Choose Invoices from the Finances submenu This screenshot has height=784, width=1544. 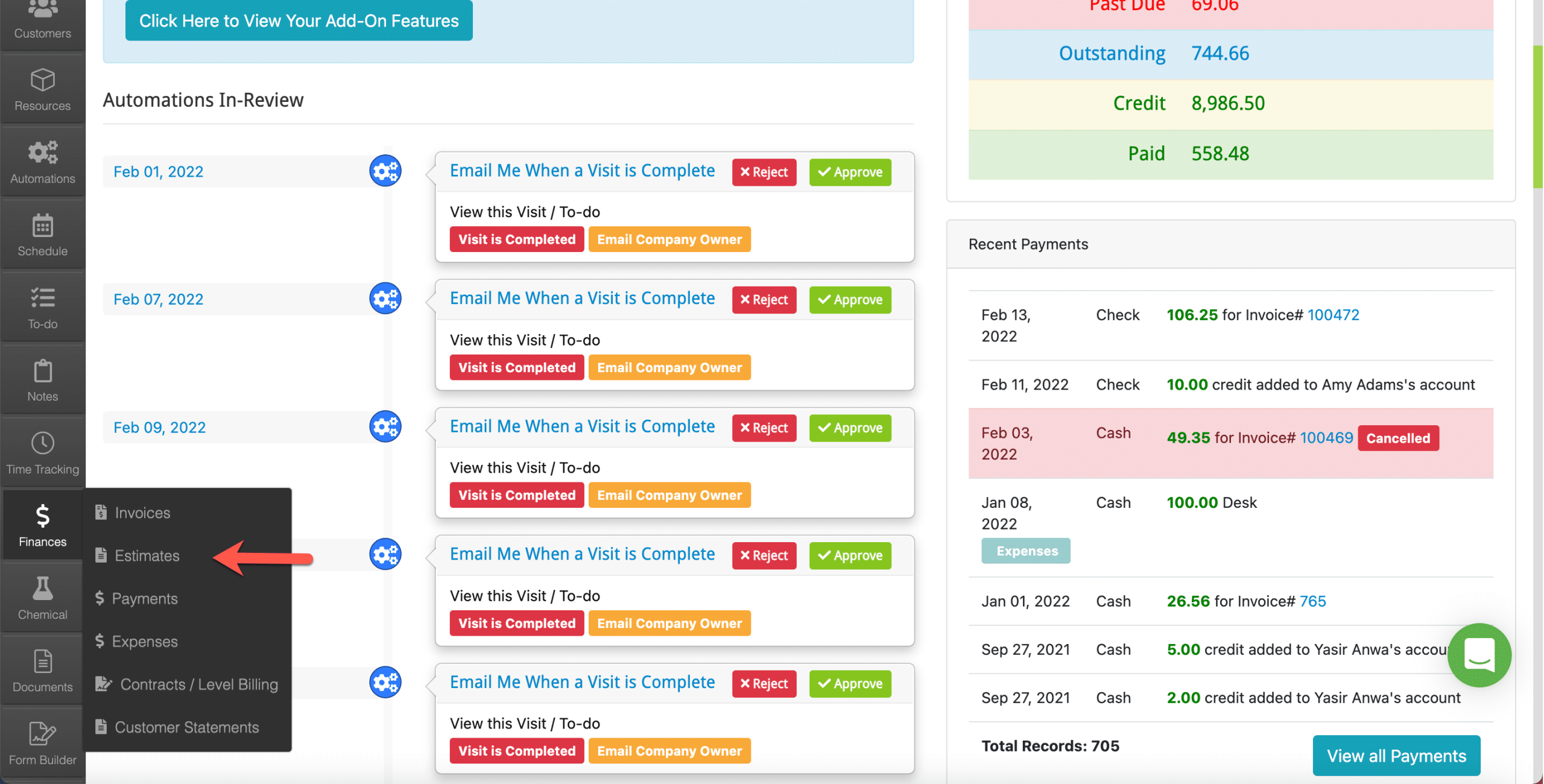pyautogui.click(x=142, y=513)
